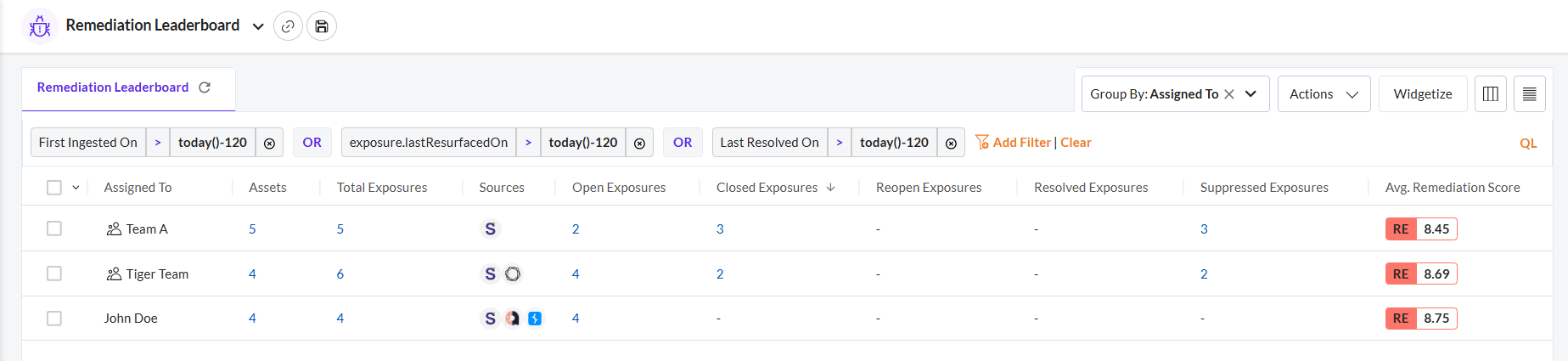The width and height of the screenshot is (1568, 361).
Task: Open Team A assets count 5
Action: click(x=252, y=229)
